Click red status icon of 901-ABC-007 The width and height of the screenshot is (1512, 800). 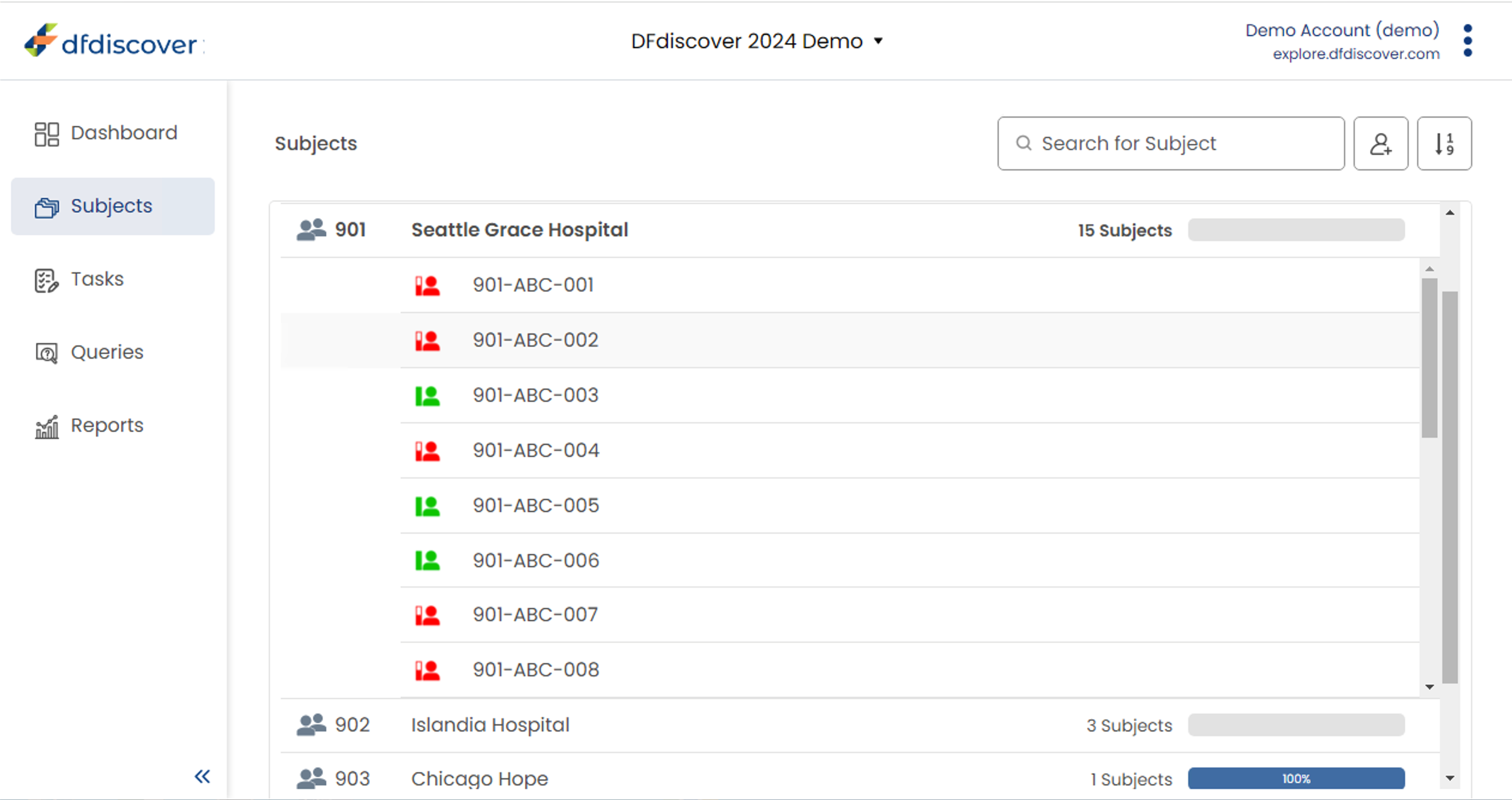pyautogui.click(x=427, y=615)
